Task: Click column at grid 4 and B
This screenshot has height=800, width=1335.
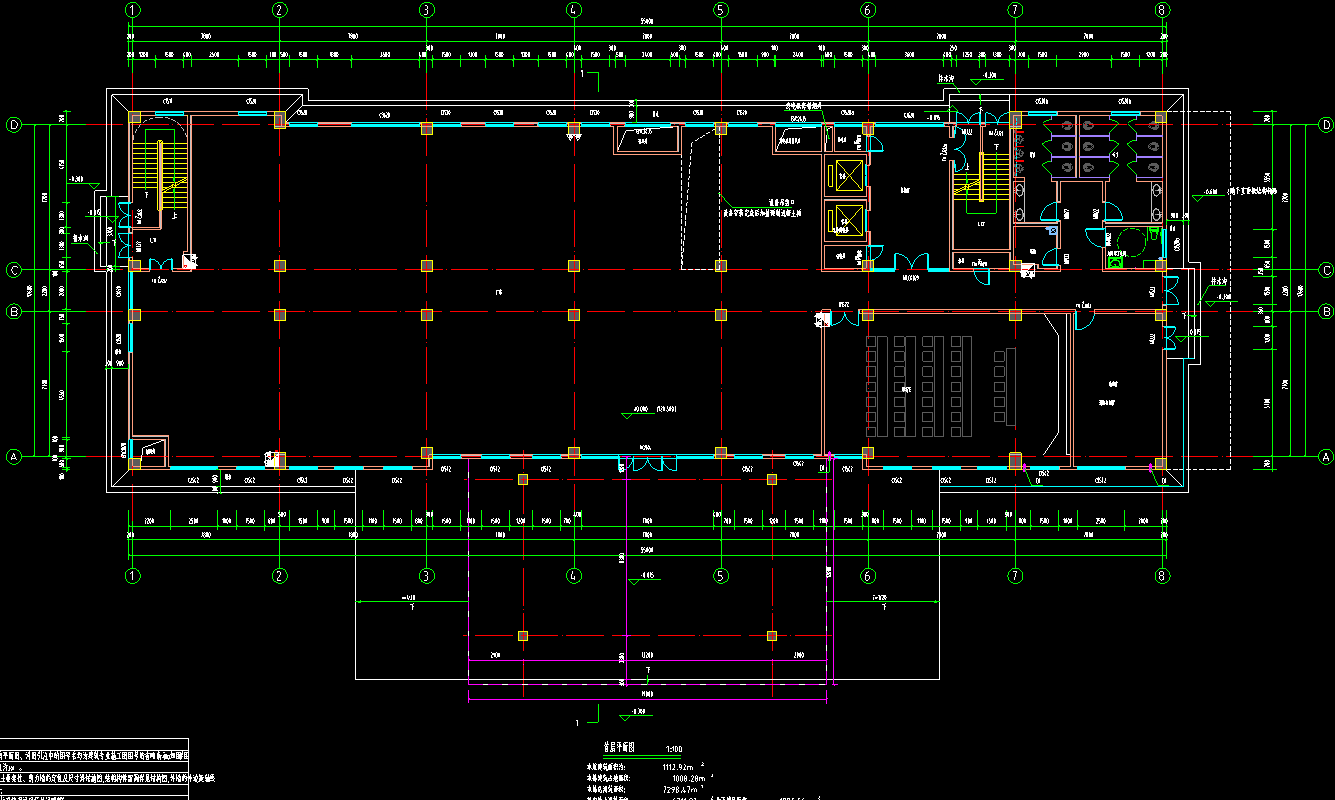Action: [x=574, y=314]
